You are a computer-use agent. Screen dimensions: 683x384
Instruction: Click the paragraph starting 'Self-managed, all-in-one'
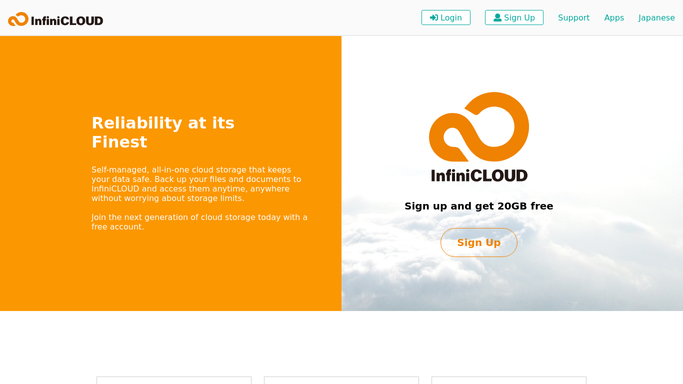[x=196, y=184]
